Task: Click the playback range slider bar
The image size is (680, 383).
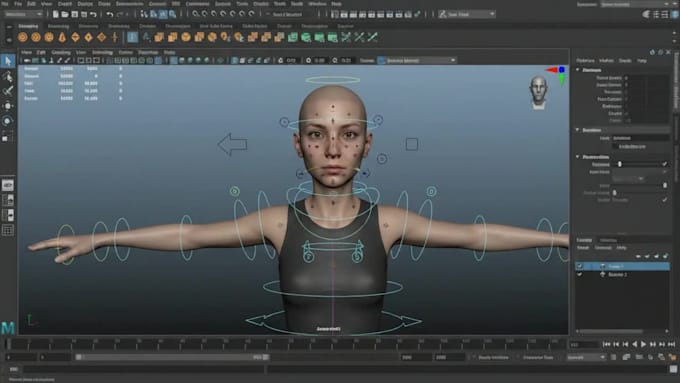Action: tap(172, 357)
